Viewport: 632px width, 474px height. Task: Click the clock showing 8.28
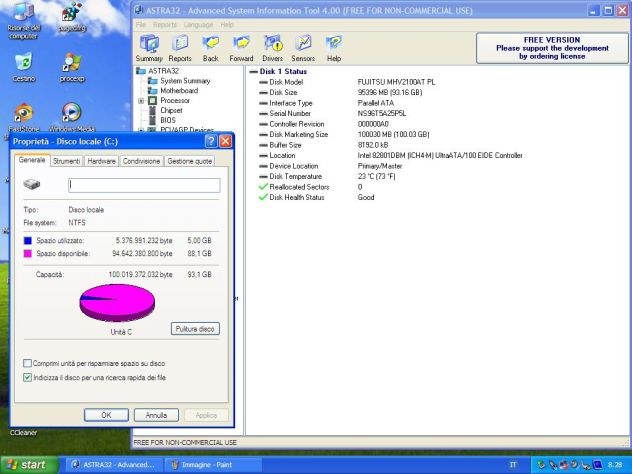pos(615,465)
